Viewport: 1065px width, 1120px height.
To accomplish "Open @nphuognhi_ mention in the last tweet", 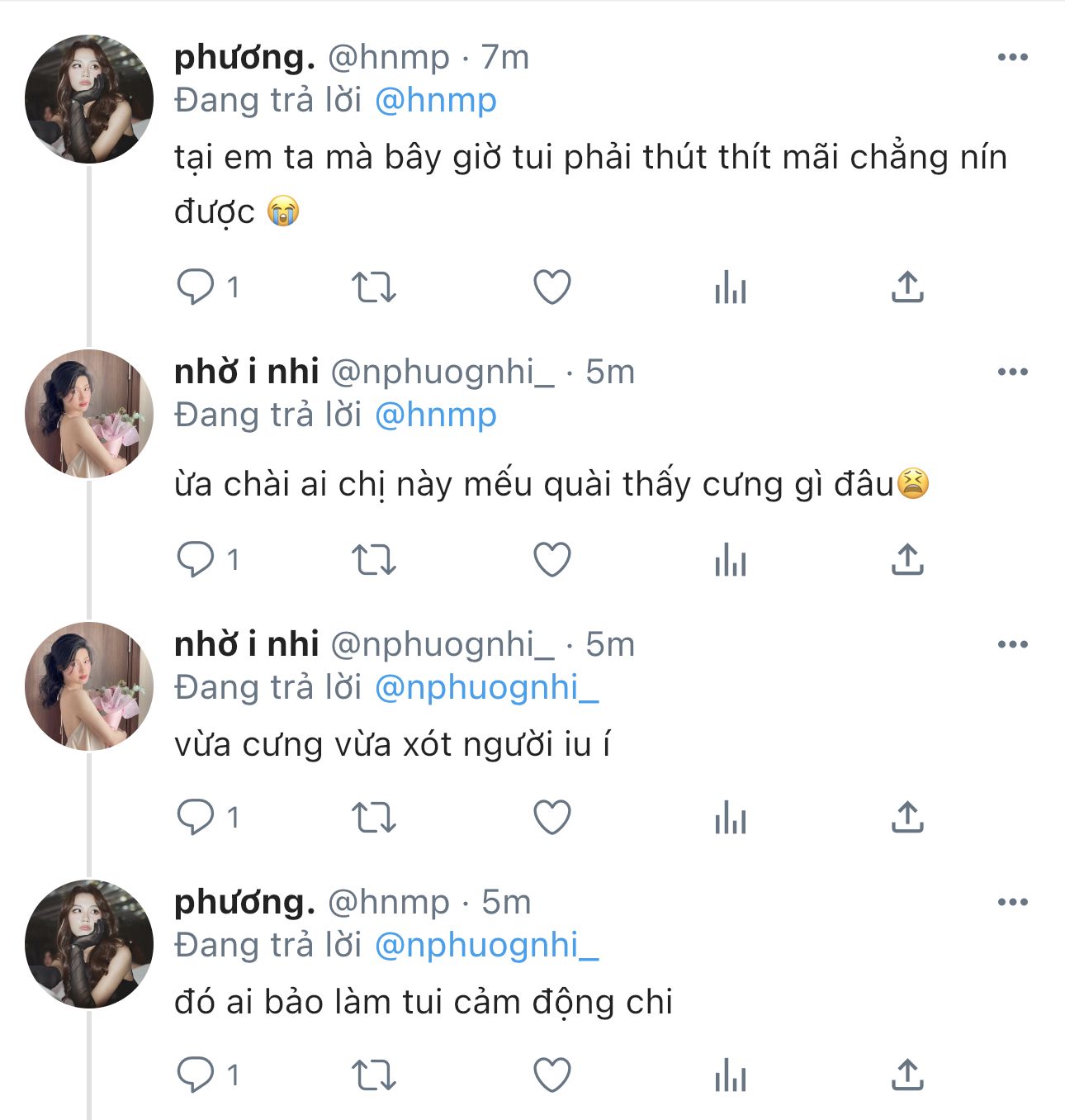I will tap(486, 945).
